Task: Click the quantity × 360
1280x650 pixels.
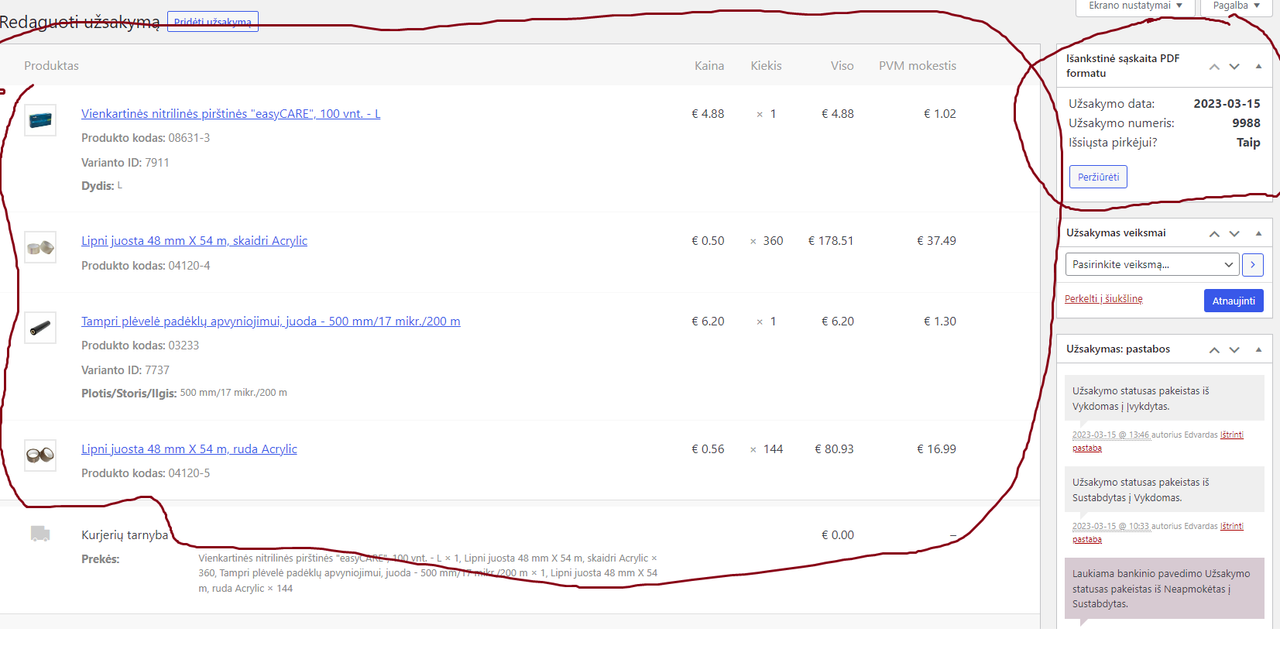Action: pos(766,241)
